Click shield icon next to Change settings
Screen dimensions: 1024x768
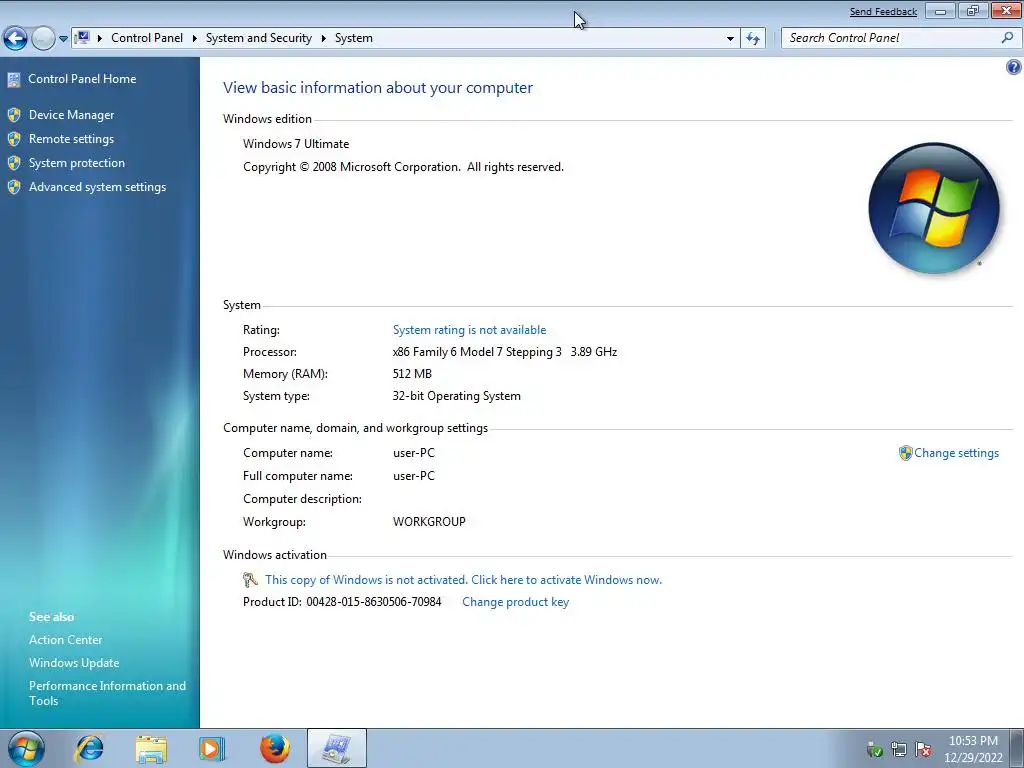point(905,453)
